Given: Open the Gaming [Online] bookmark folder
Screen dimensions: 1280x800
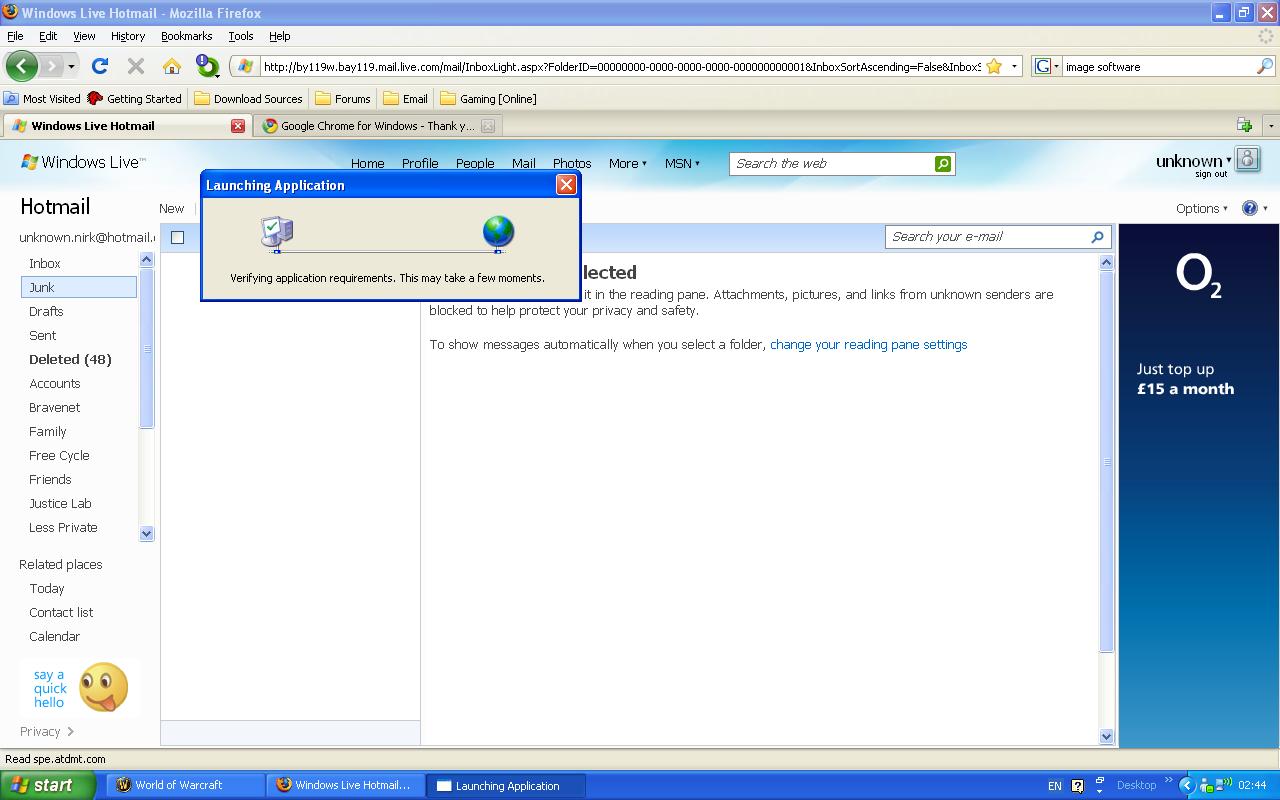Looking at the screenshot, I should tap(488, 98).
